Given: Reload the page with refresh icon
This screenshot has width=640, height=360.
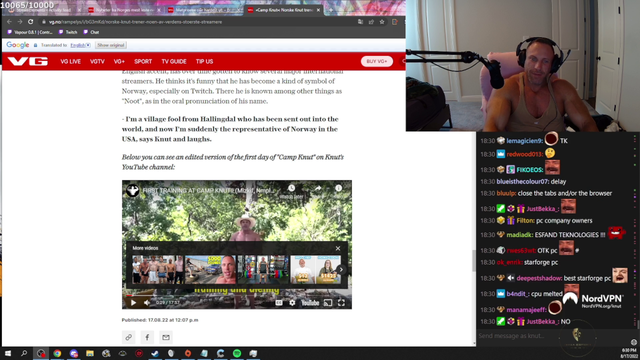Looking at the screenshot, I should point(31,22).
